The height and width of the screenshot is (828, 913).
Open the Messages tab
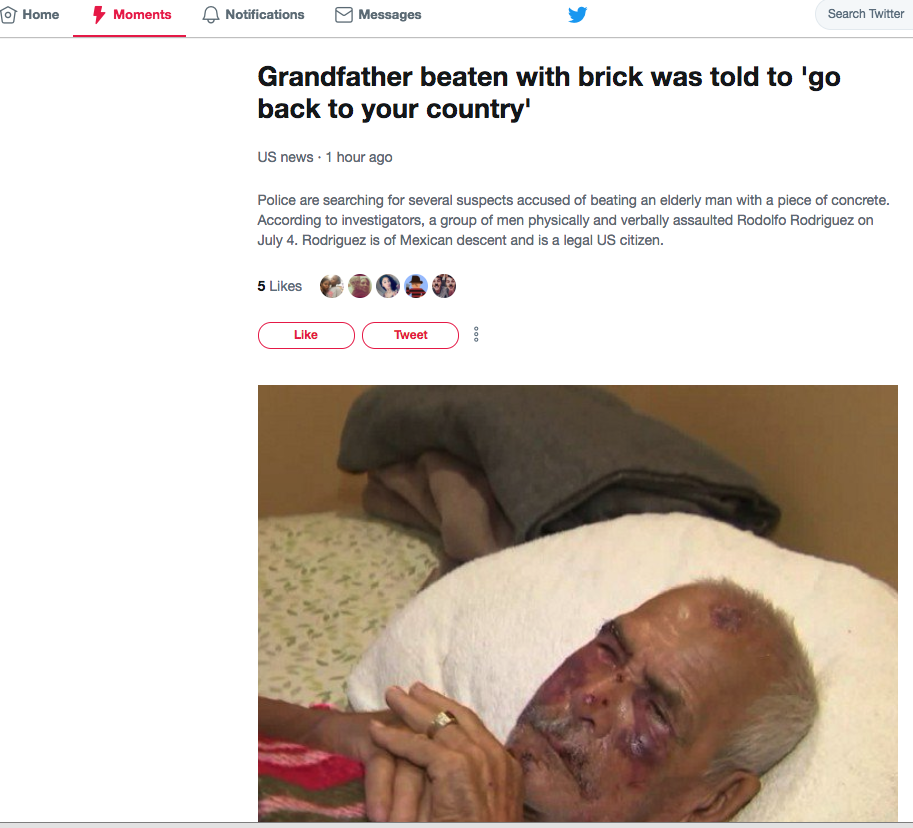pyautogui.click(x=378, y=15)
